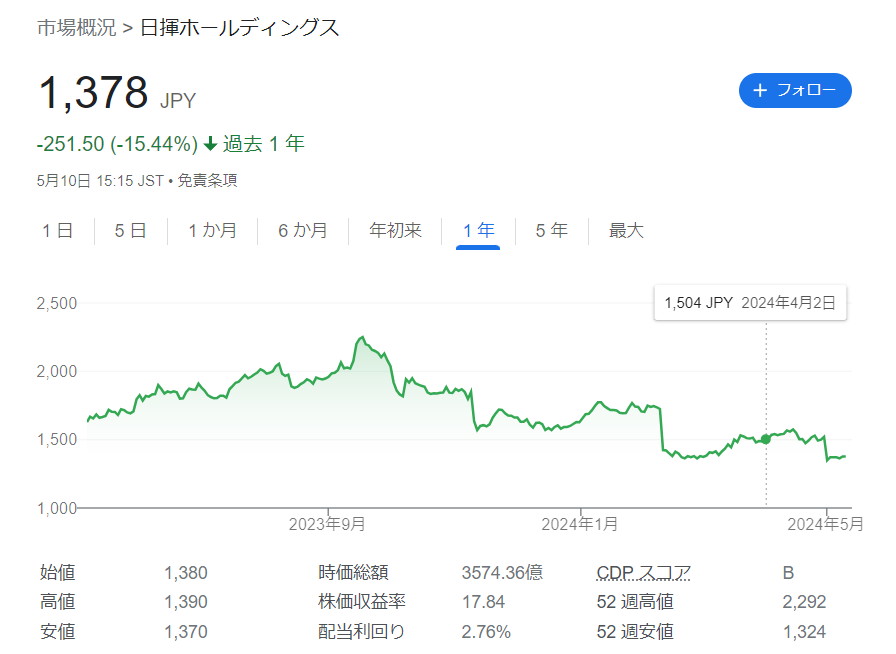Open the 市場概況 breadcrumb link
Viewport: 896px width, 654px height.
pyautogui.click(x=77, y=27)
